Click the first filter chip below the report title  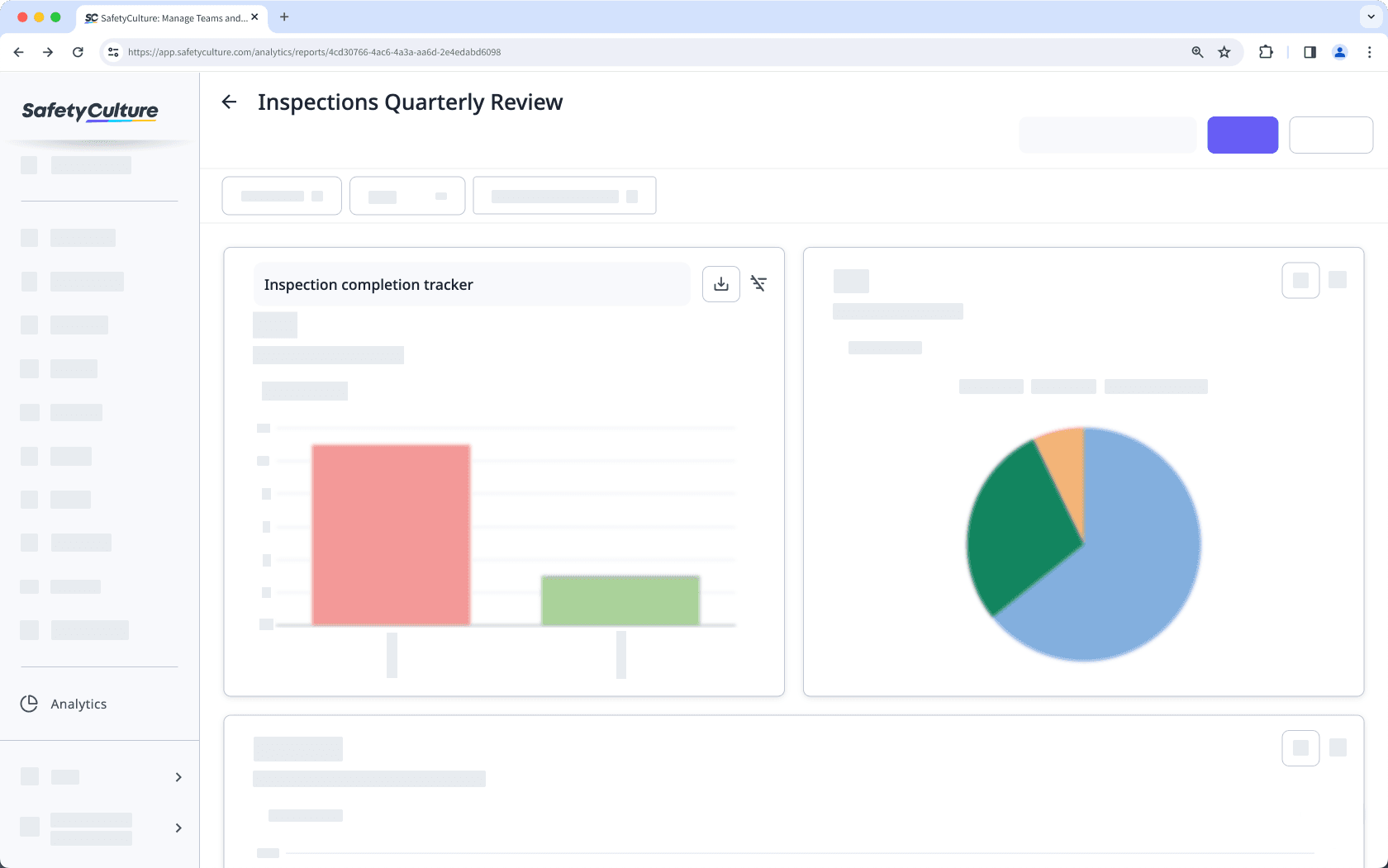click(281, 195)
